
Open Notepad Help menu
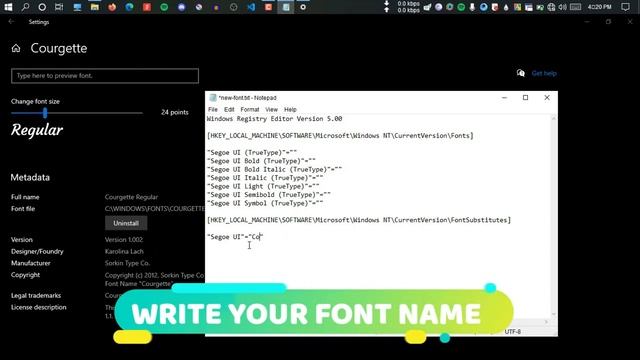coord(290,109)
